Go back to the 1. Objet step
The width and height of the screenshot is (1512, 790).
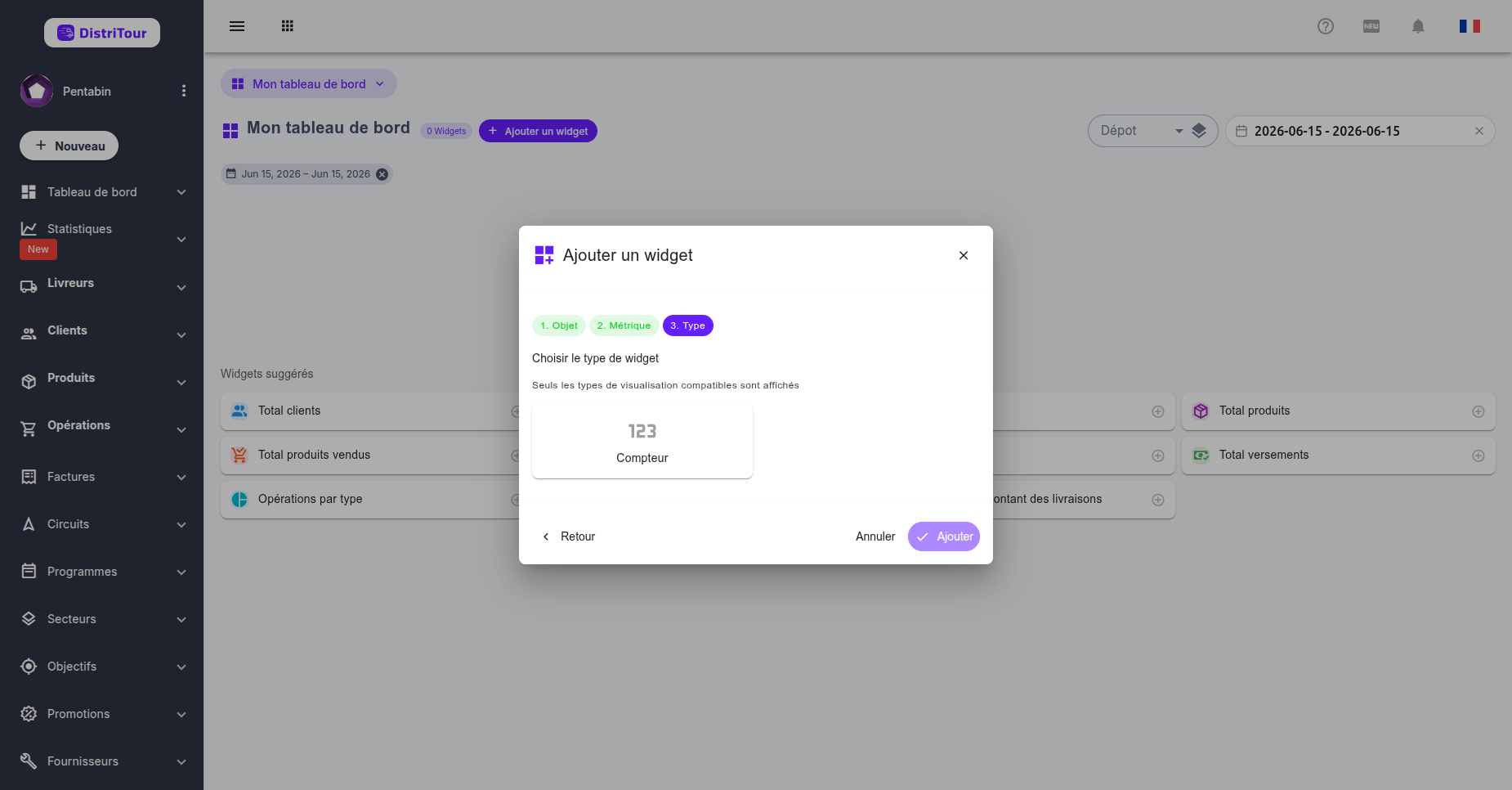[559, 325]
